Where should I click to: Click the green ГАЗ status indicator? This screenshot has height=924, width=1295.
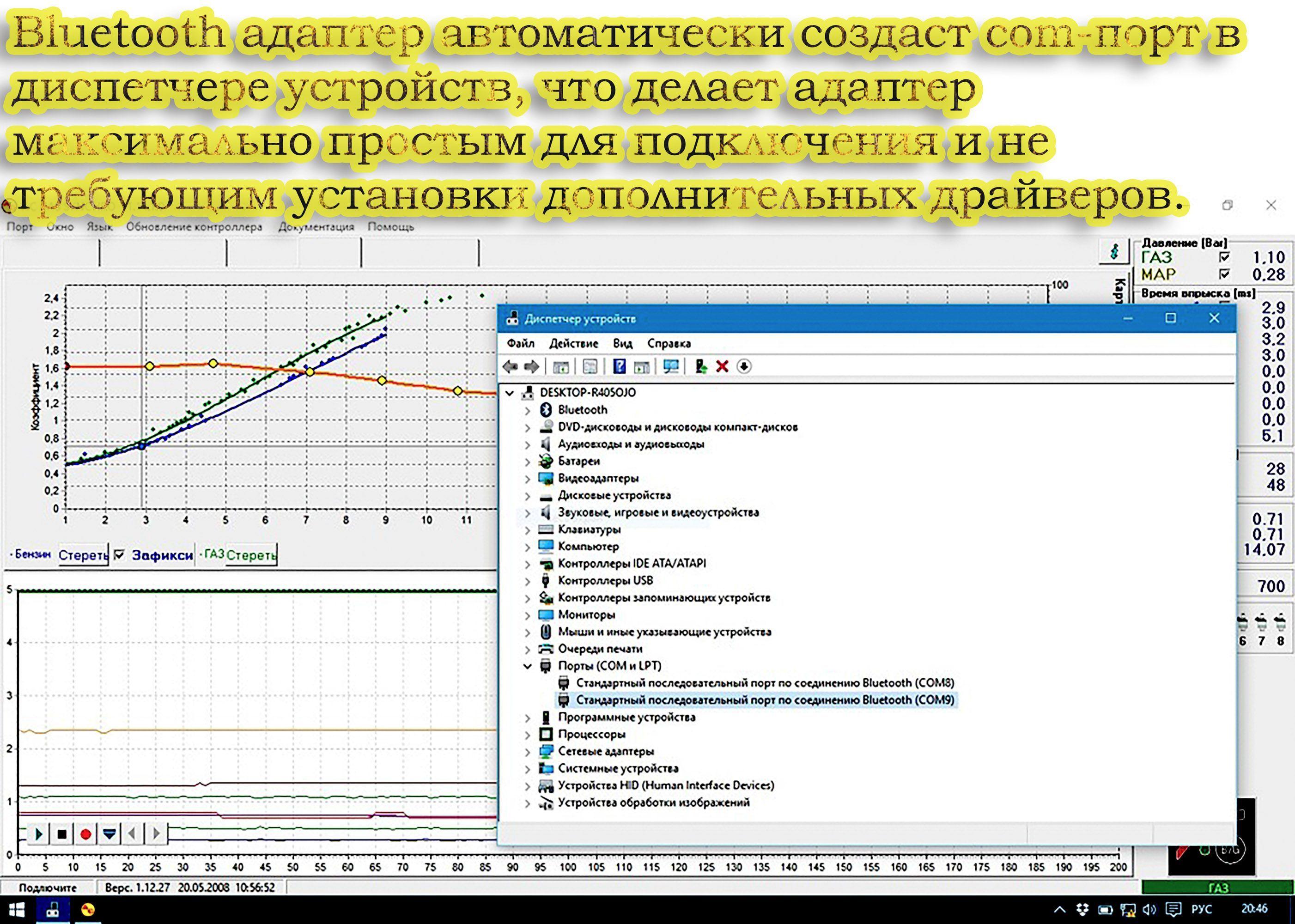point(1218,888)
